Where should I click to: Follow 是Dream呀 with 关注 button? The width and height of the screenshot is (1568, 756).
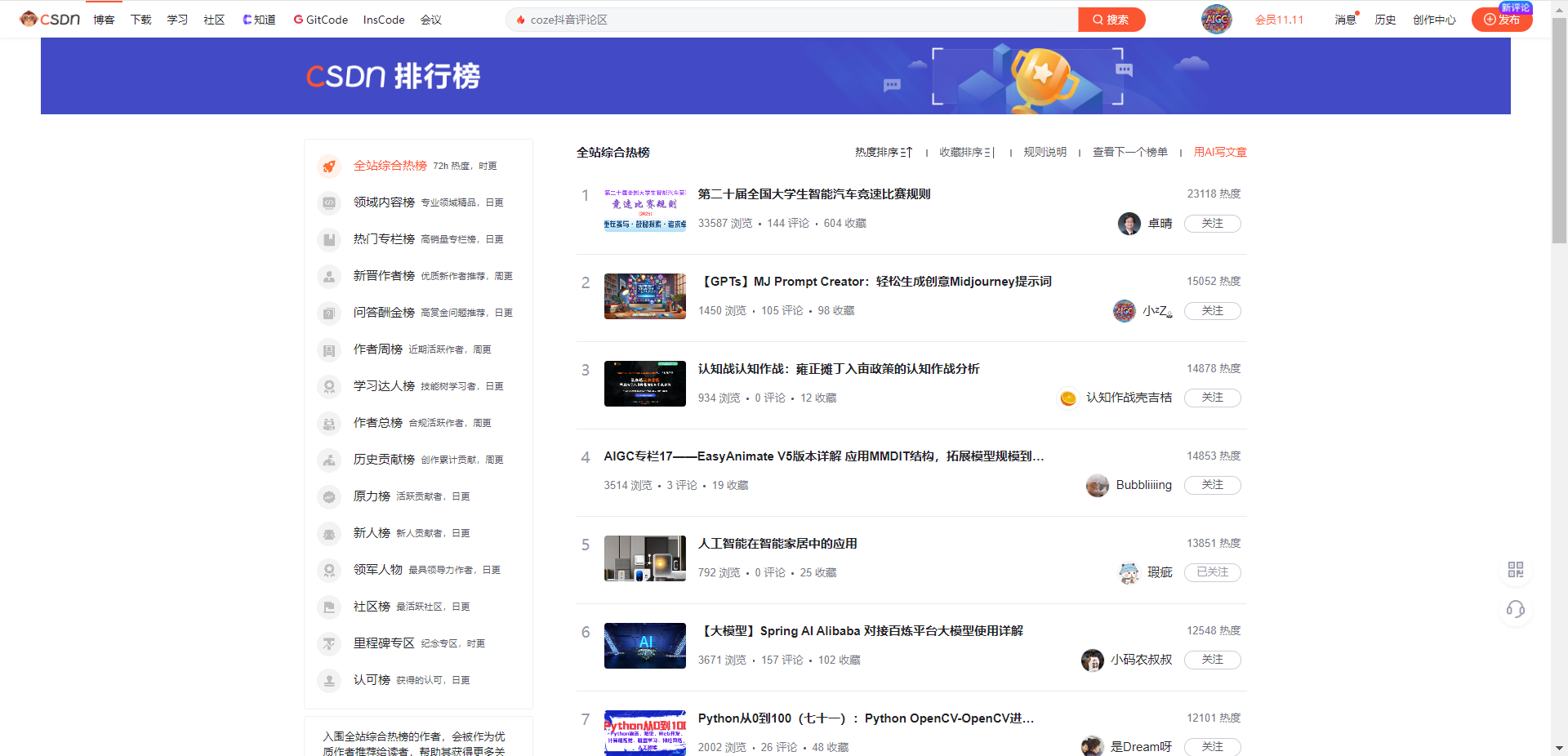click(x=1213, y=747)
